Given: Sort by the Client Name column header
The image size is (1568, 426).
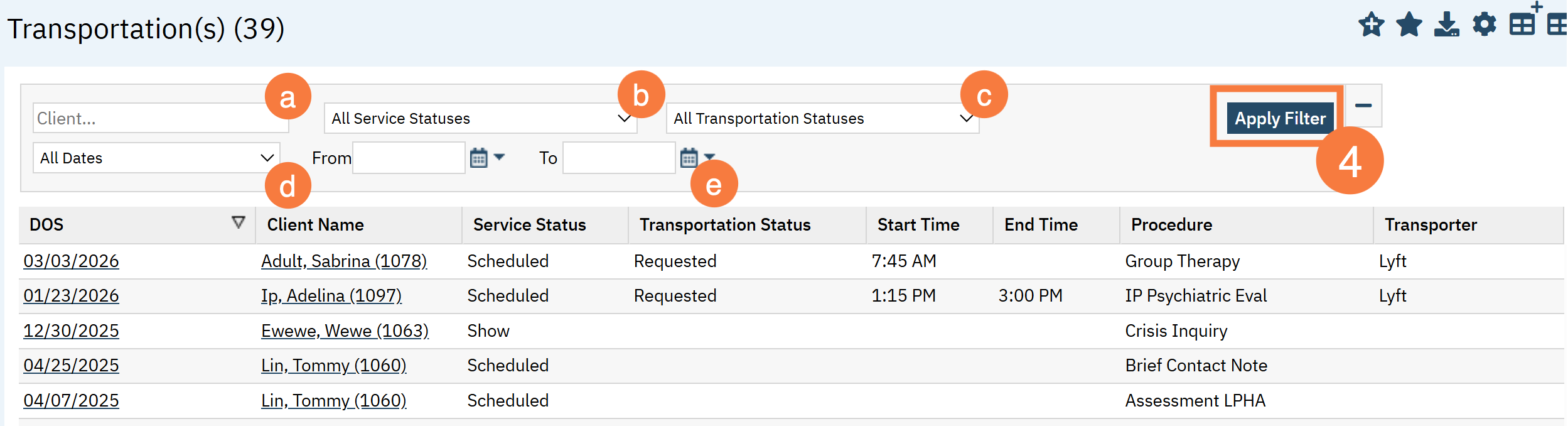Looking at the screenshot, I should click(x=315, y=225).
